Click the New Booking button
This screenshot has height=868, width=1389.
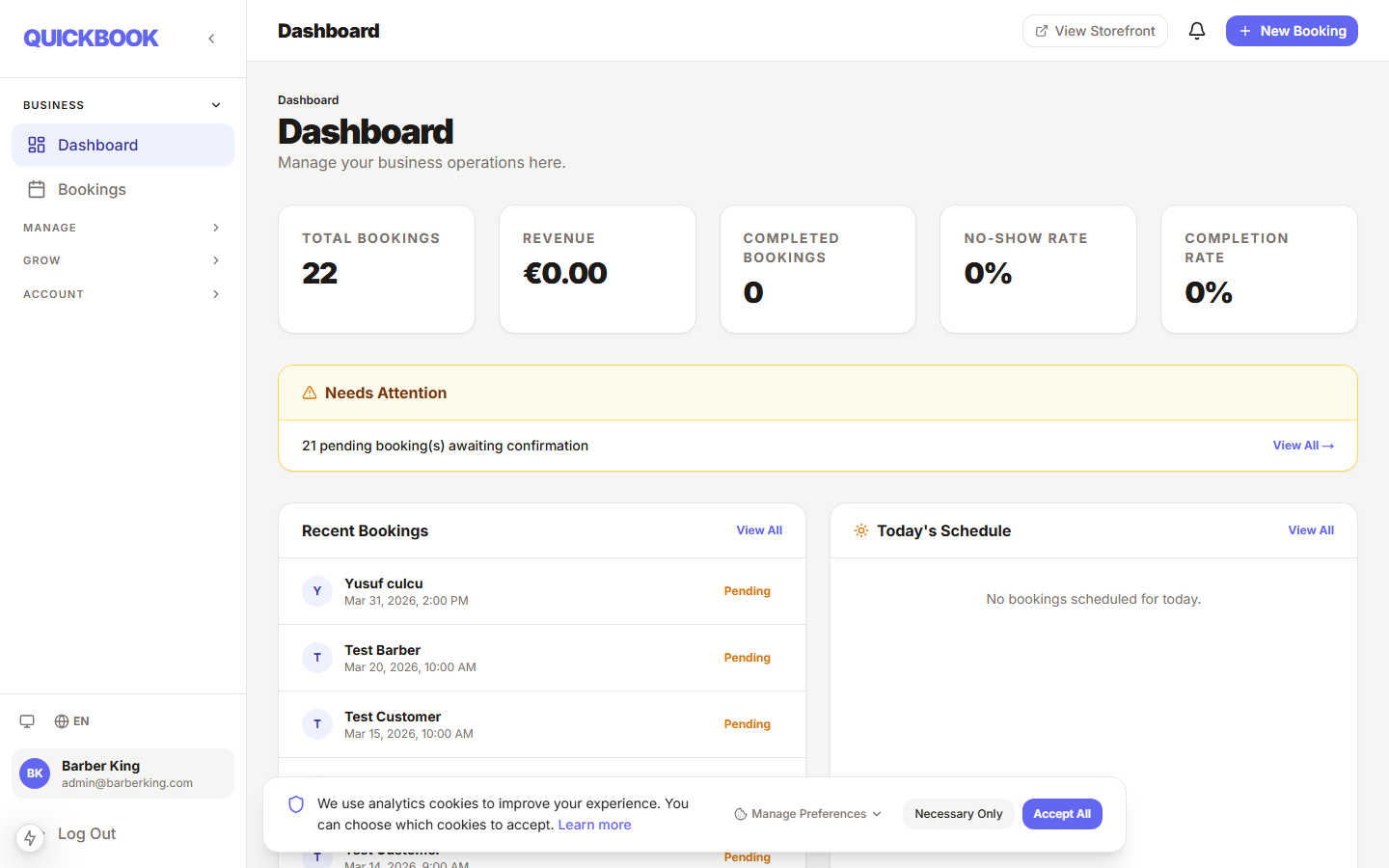(x=1292, y=31)
